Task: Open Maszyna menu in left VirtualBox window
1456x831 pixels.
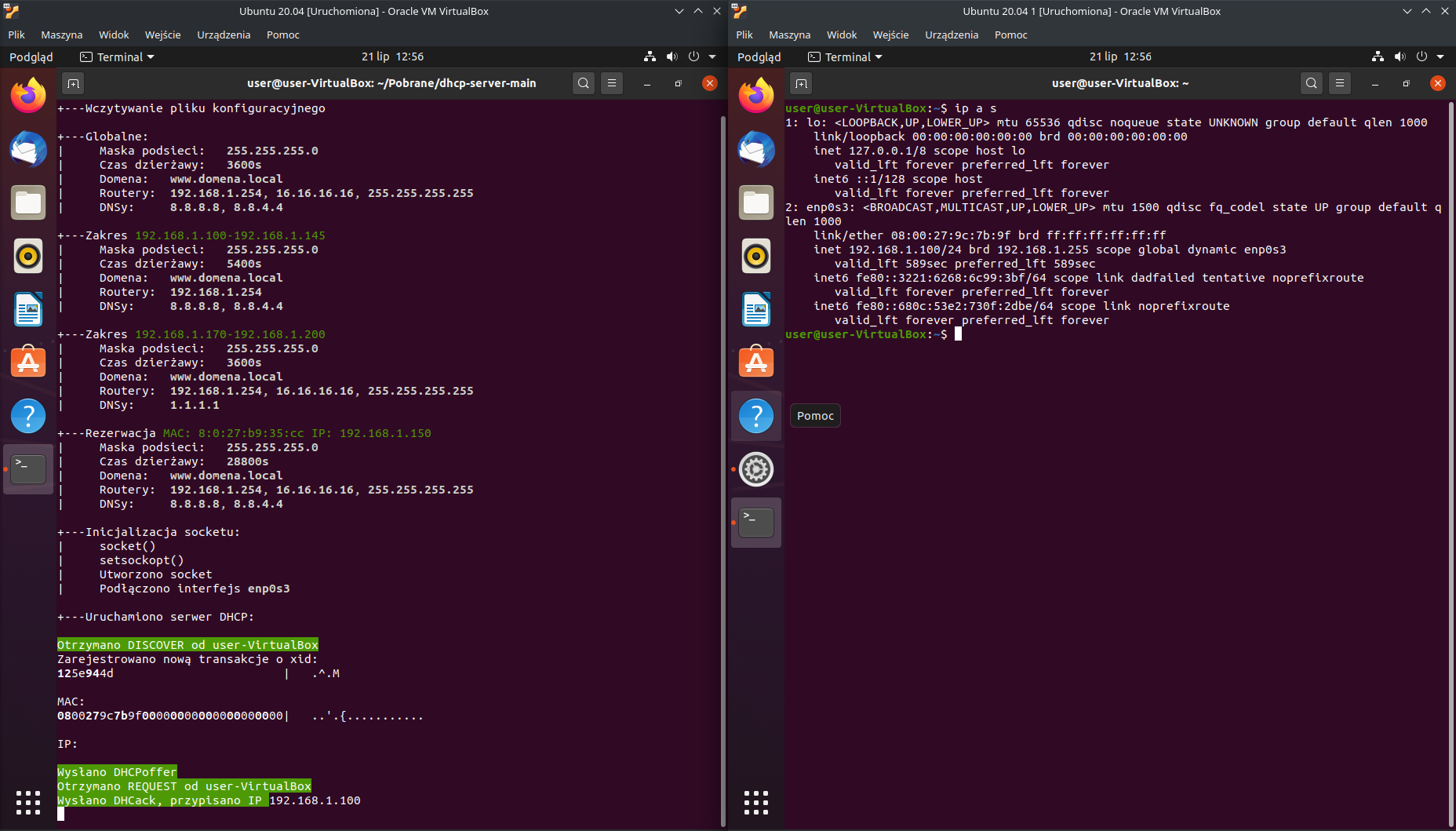Action: (61, 35)
